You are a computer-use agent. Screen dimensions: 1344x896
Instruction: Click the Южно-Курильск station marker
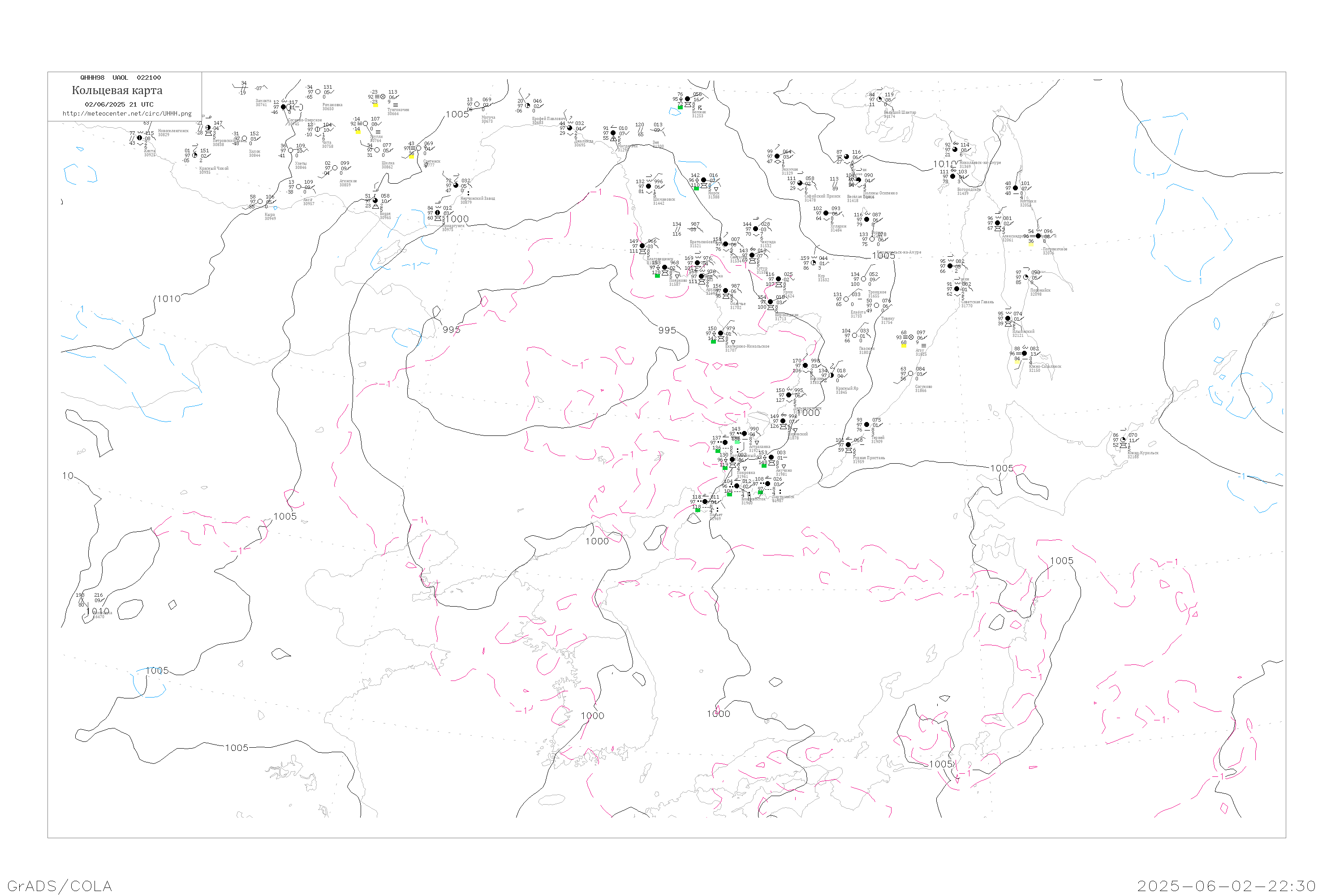pyautogui.click(x=1124, y=440)
